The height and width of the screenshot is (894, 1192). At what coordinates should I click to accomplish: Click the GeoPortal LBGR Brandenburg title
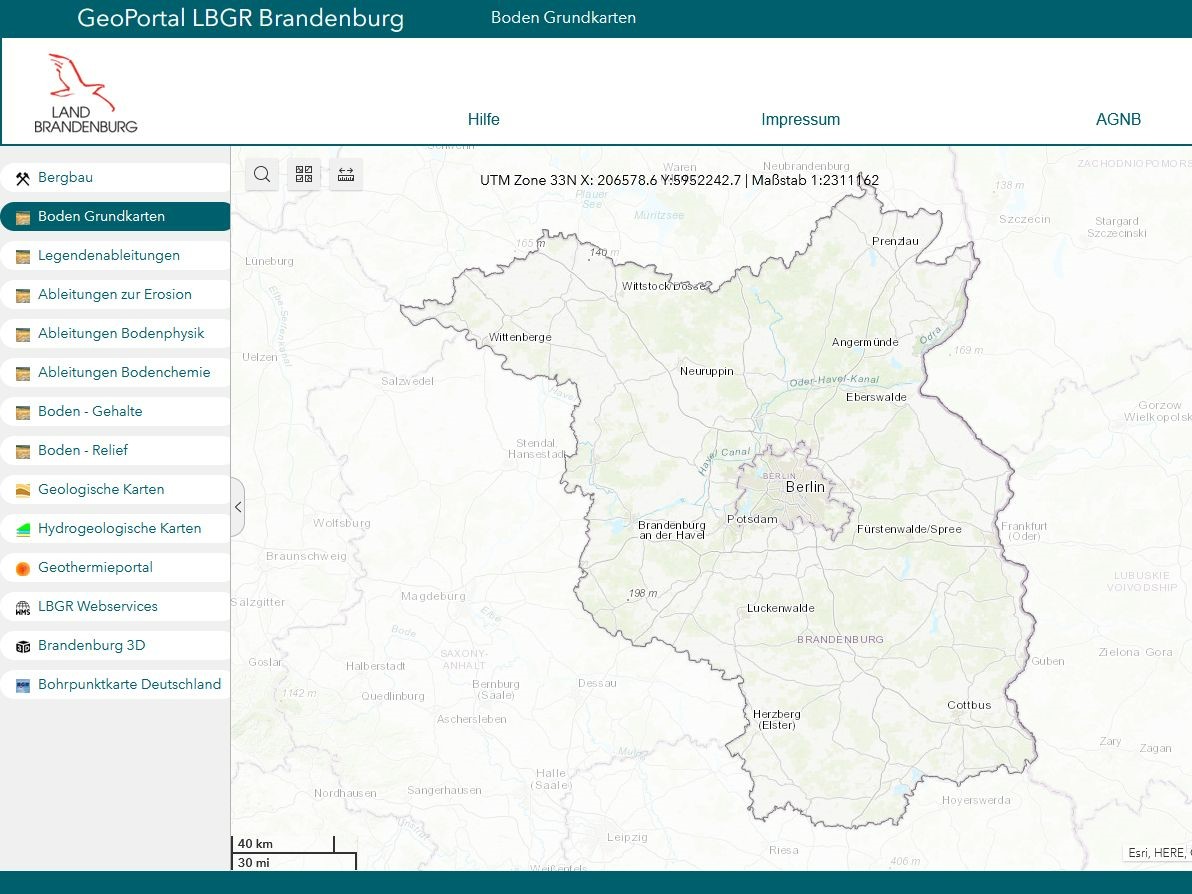pyautogui.click(x=240, y=18)
